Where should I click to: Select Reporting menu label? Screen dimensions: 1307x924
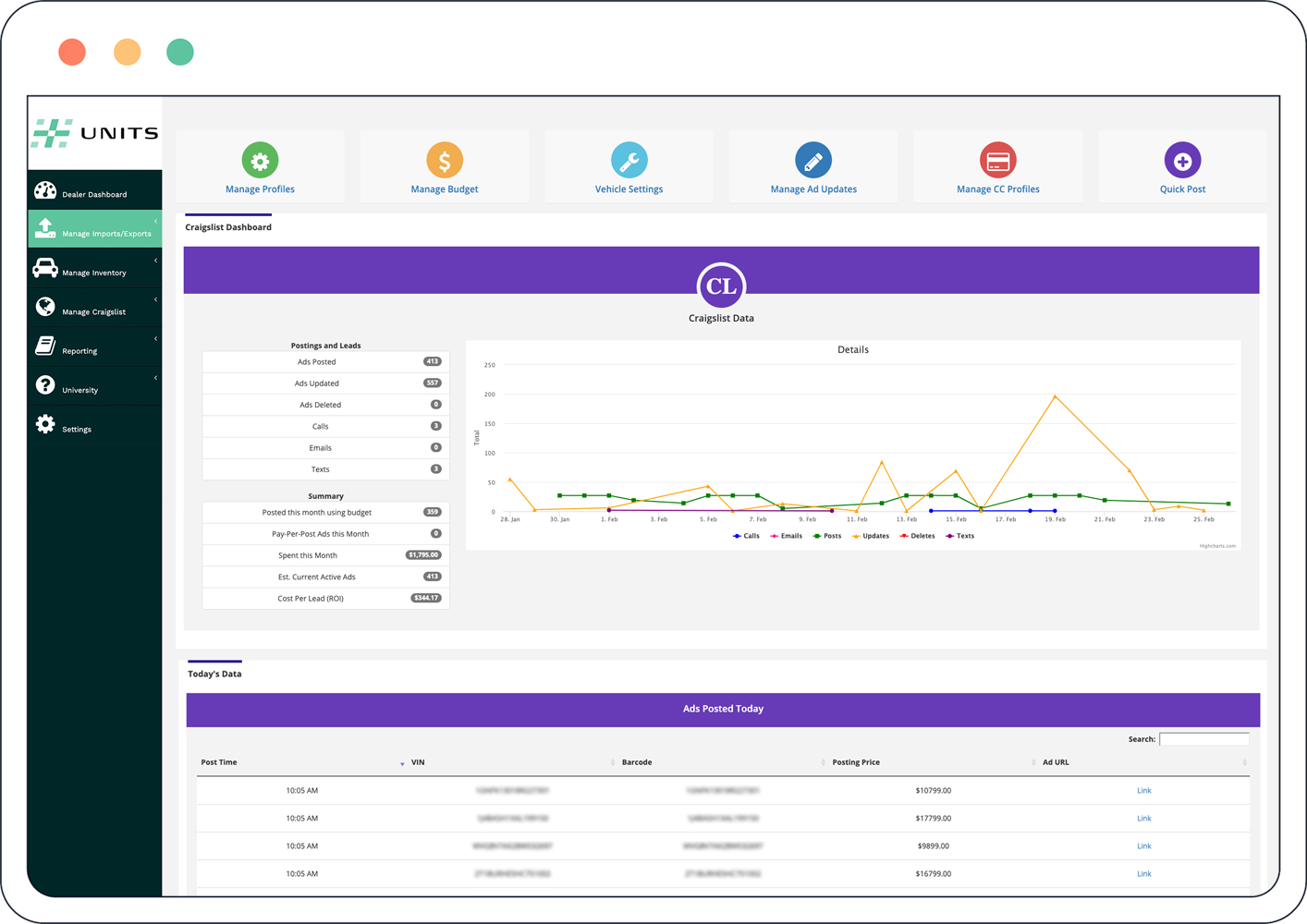click(79, 351)
